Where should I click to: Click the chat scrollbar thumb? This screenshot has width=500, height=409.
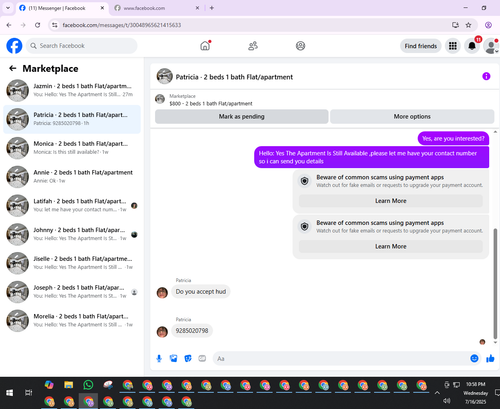pyautogui.click(x=495, y=283)
